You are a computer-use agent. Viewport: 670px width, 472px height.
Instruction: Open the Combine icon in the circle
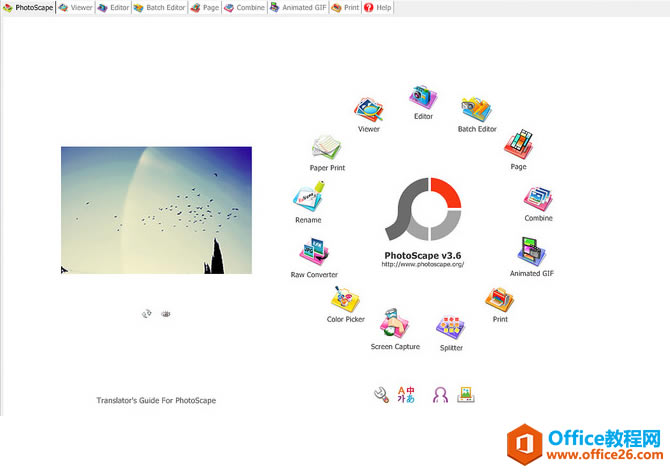click(538, 199)
